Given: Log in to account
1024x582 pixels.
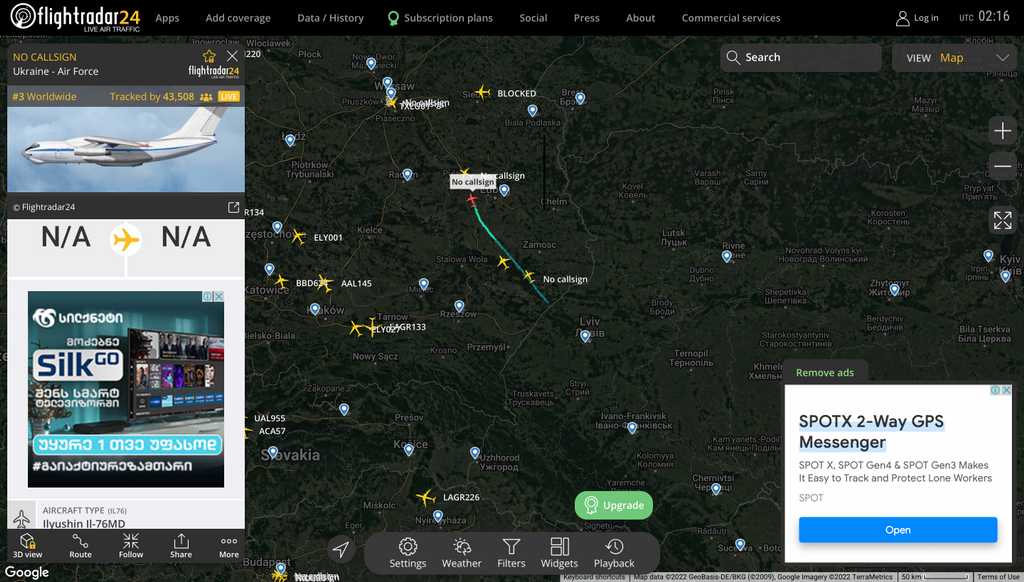Looking at the screenshot, I should 917,18.
